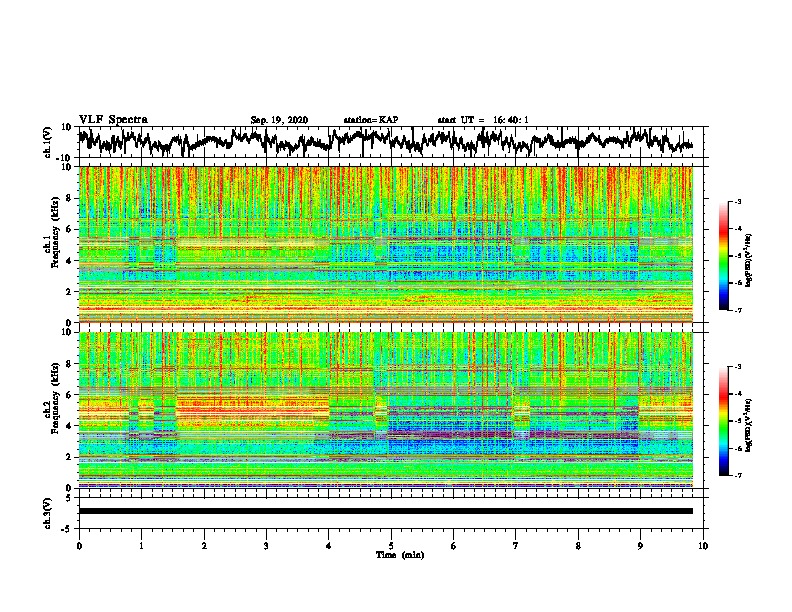Screen dimensions: 792x612
Task: Click the ch.2 PSD color scale bar
Action: click(x=723, y=421)
